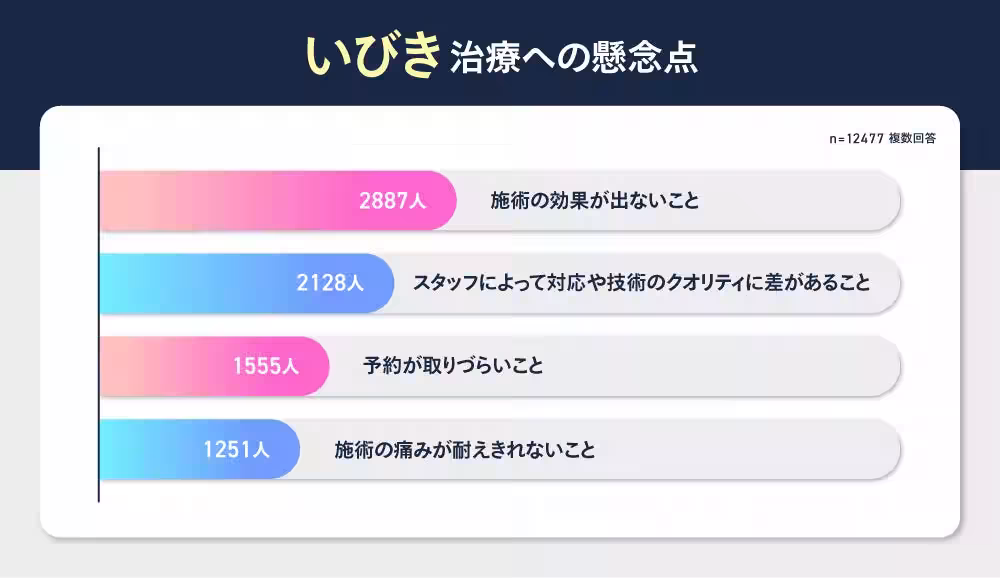The image size is (1000, 578).
Task: Click the 1251人 value text
Action: (236, 450)
